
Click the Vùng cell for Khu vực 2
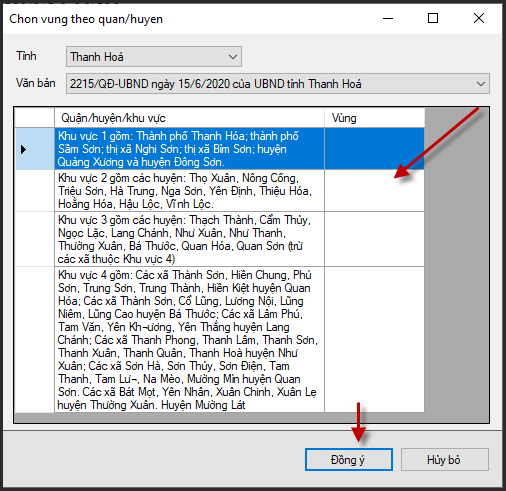coord(374,191)
